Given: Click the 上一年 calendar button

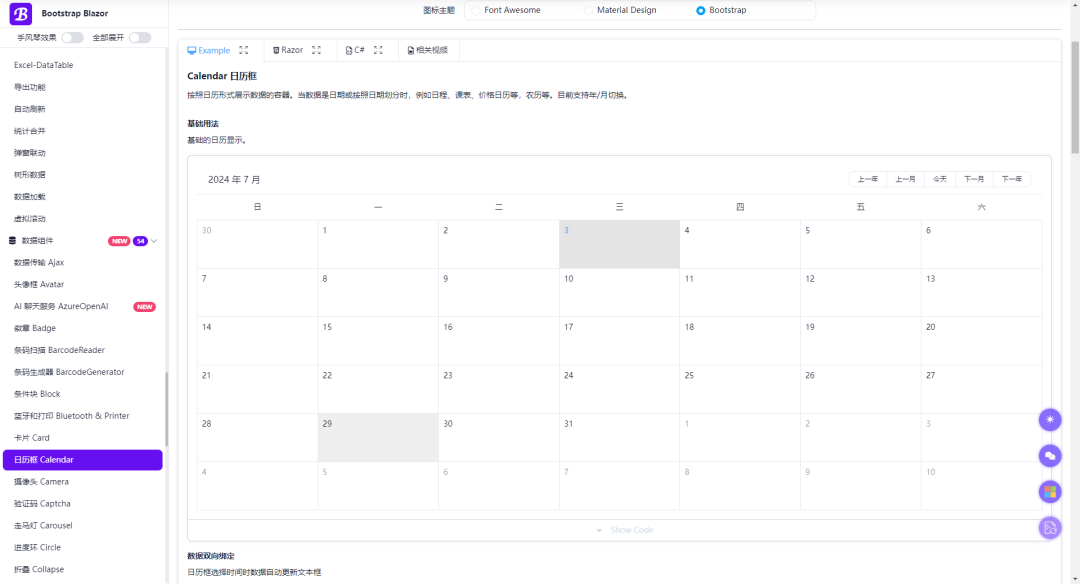Looking at the screenshot, I should [x=868, y=179].
